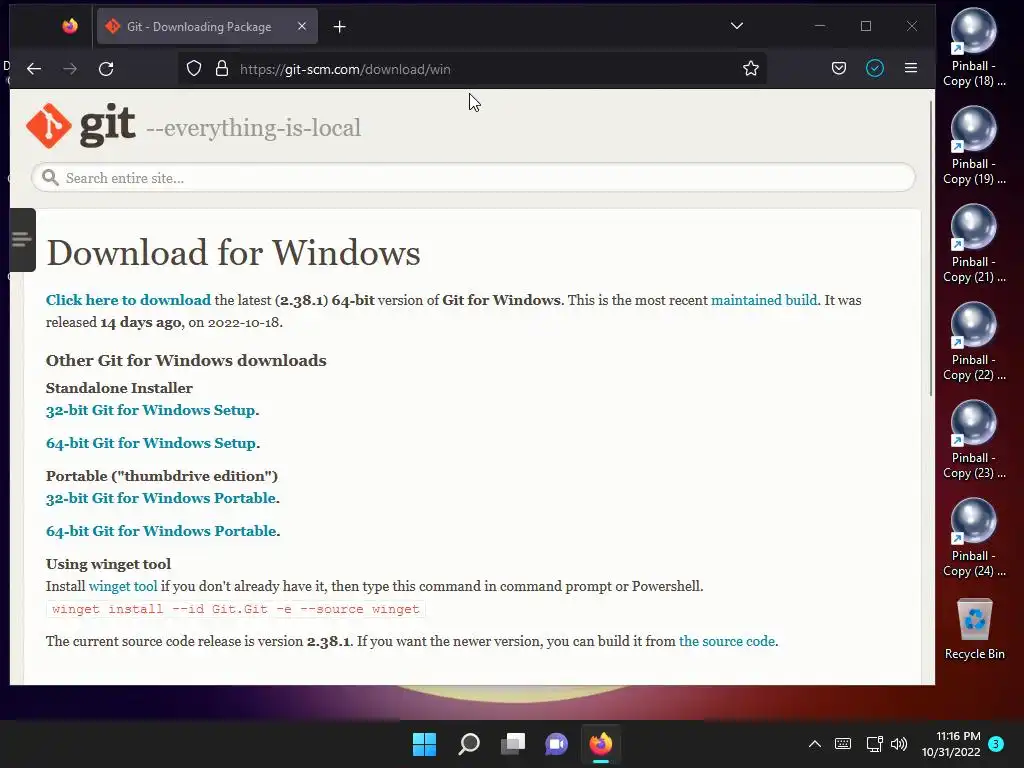
Task: Select Pinball - Copy (19) desktop shortcut
Action: (x=973, y=145)
